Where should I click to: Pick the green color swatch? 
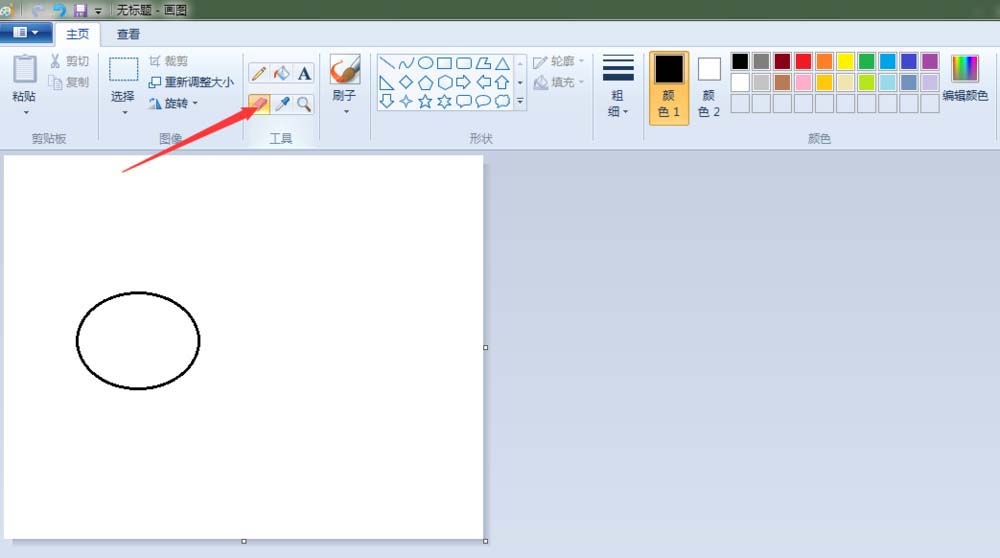pos(867,61)
